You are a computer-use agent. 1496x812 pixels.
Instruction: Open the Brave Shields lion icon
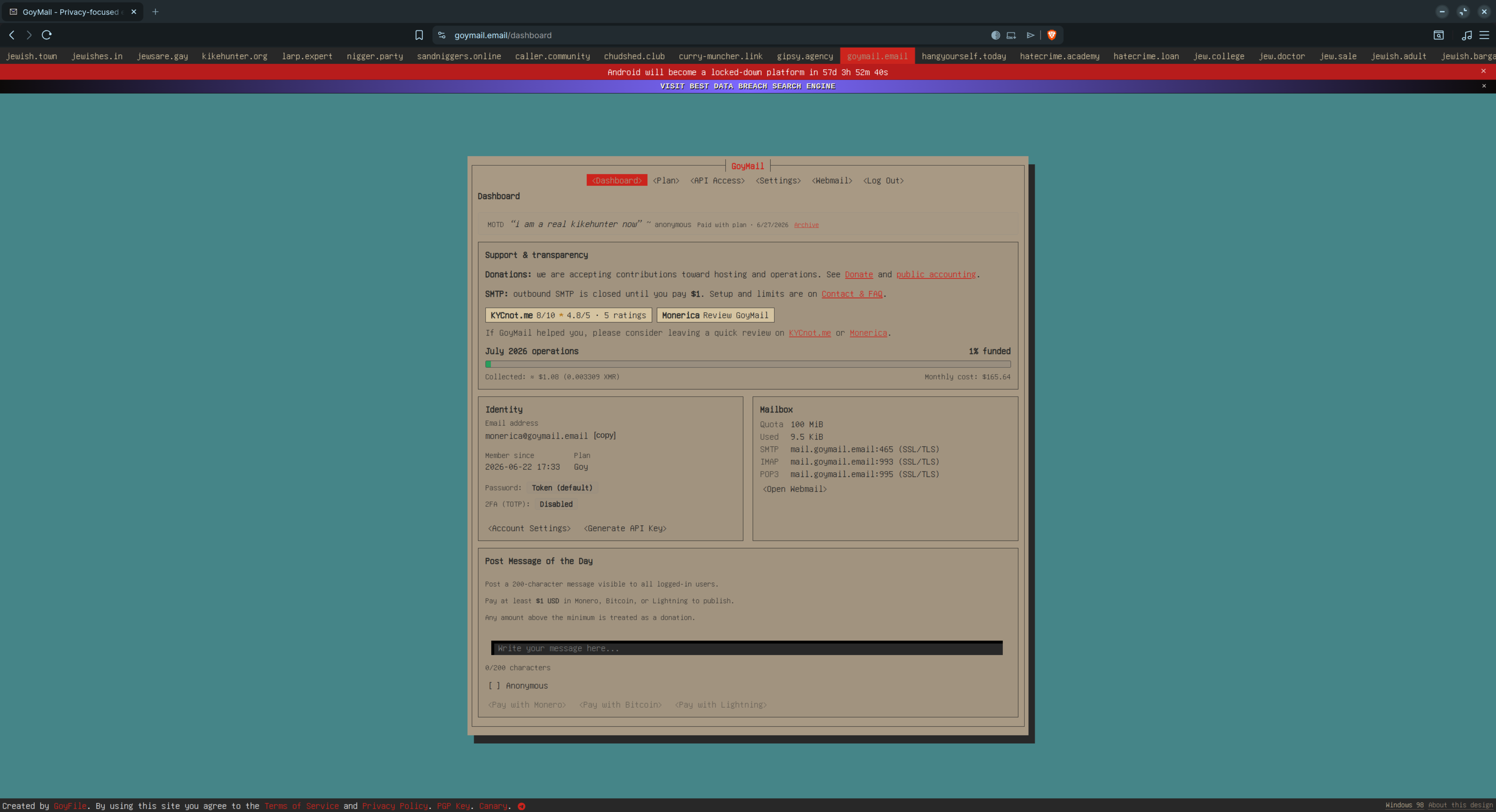tap(1052, 35)
